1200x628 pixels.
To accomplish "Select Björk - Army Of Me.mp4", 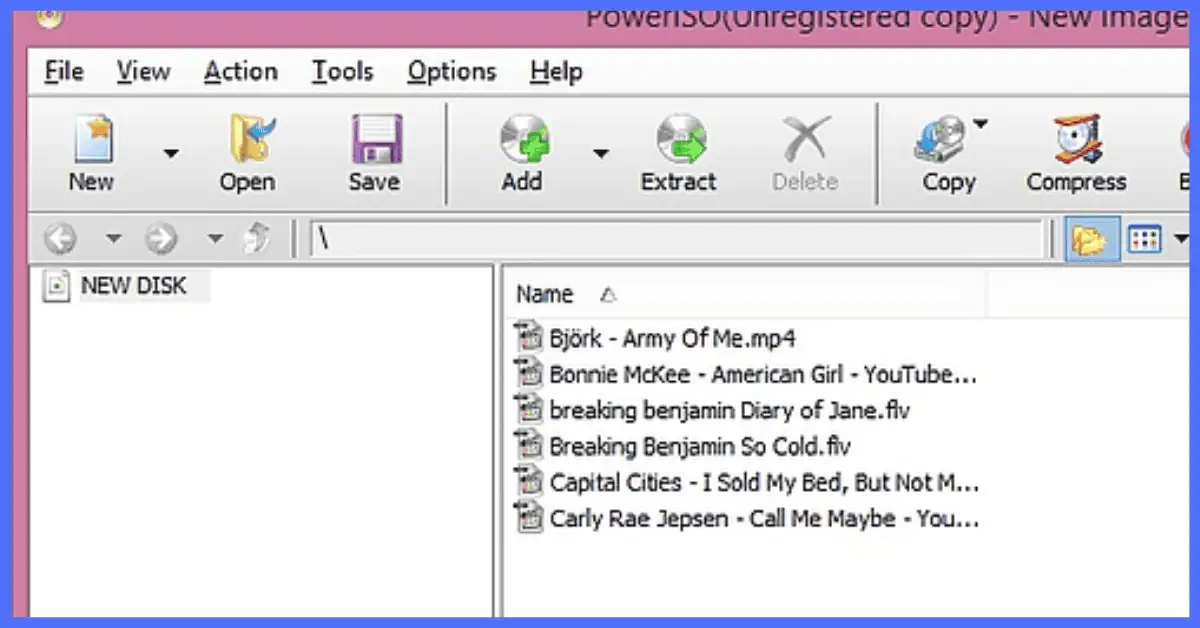I will [x=672, y=338].
